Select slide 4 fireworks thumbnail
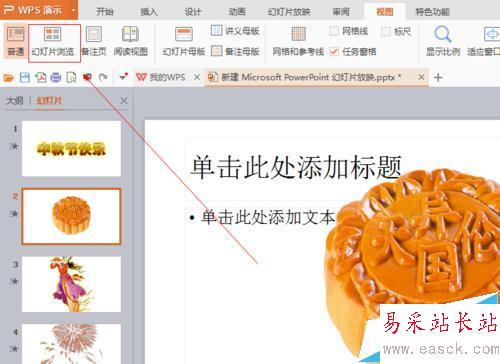The height and width of the screenshot is (364, 500). tap(71, 344)
